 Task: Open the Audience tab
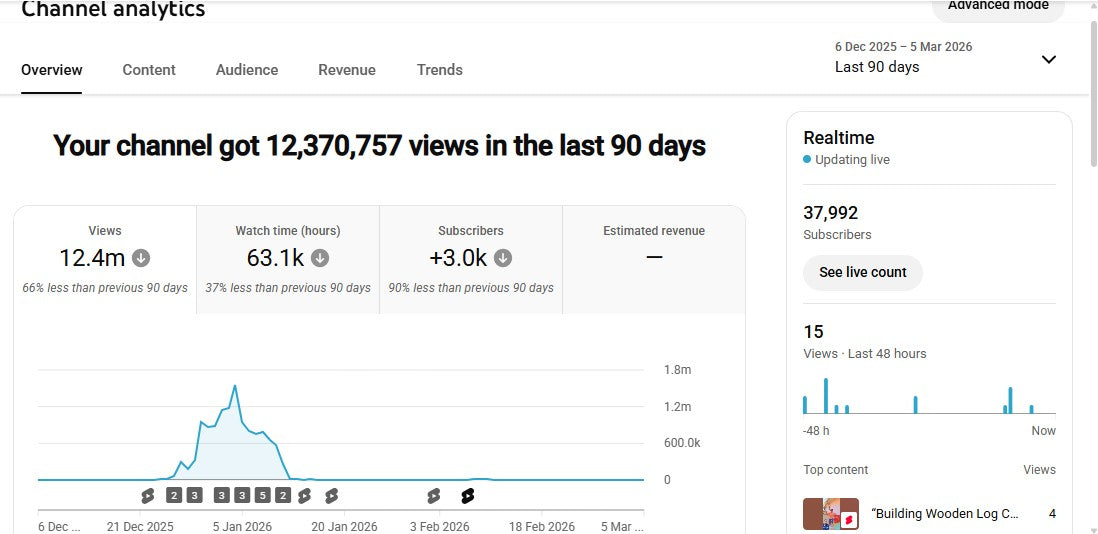247,70
